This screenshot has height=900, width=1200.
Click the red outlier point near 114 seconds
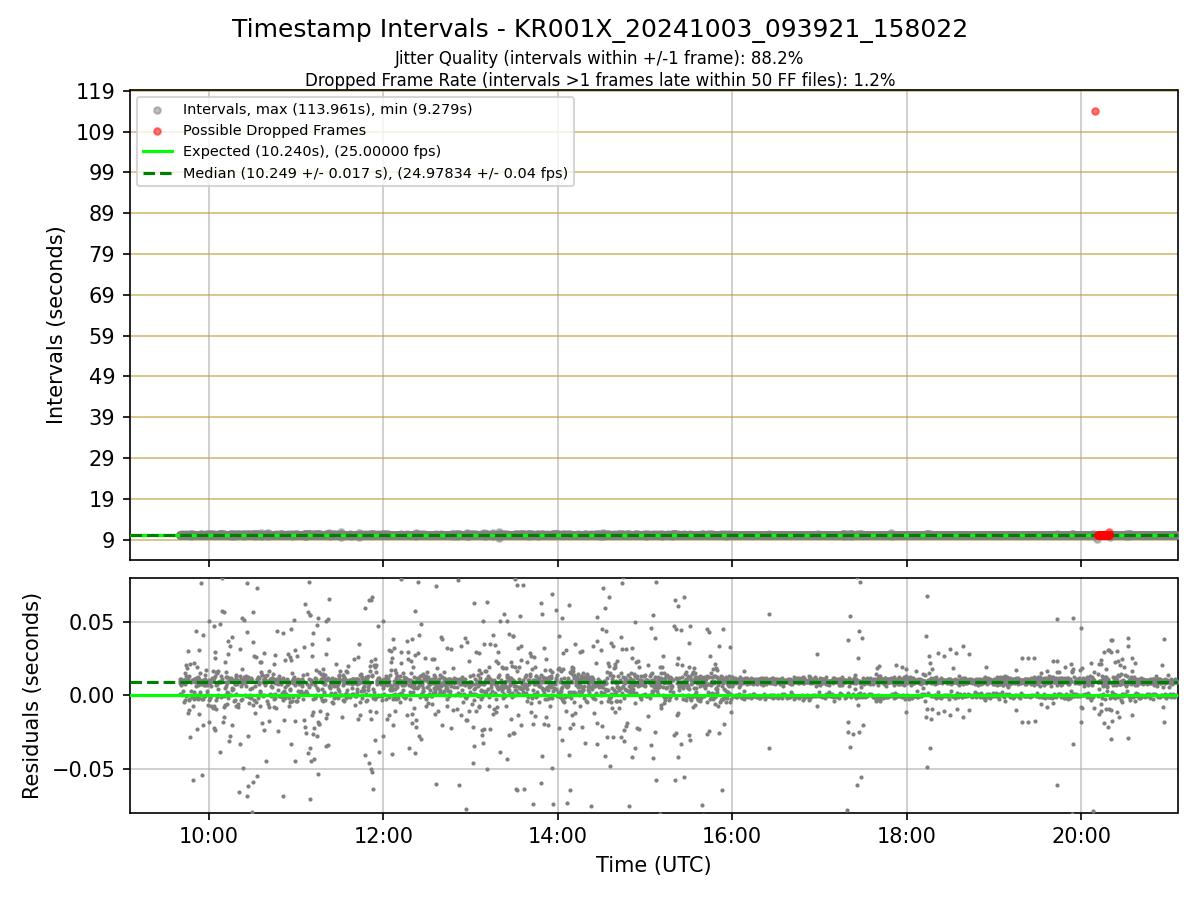[1095, 111]
